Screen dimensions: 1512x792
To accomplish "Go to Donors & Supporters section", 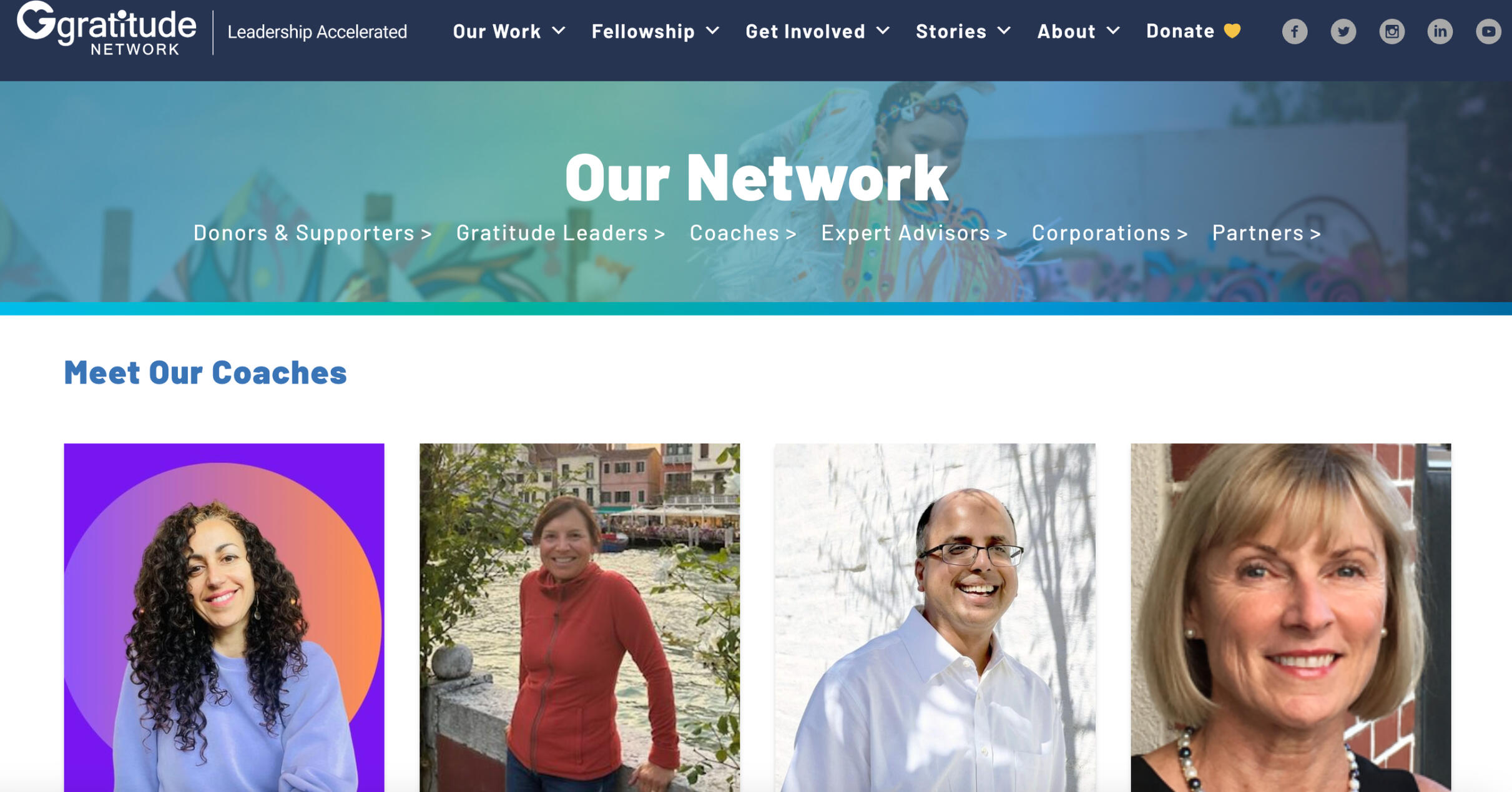I will click(x=313, y=233).
